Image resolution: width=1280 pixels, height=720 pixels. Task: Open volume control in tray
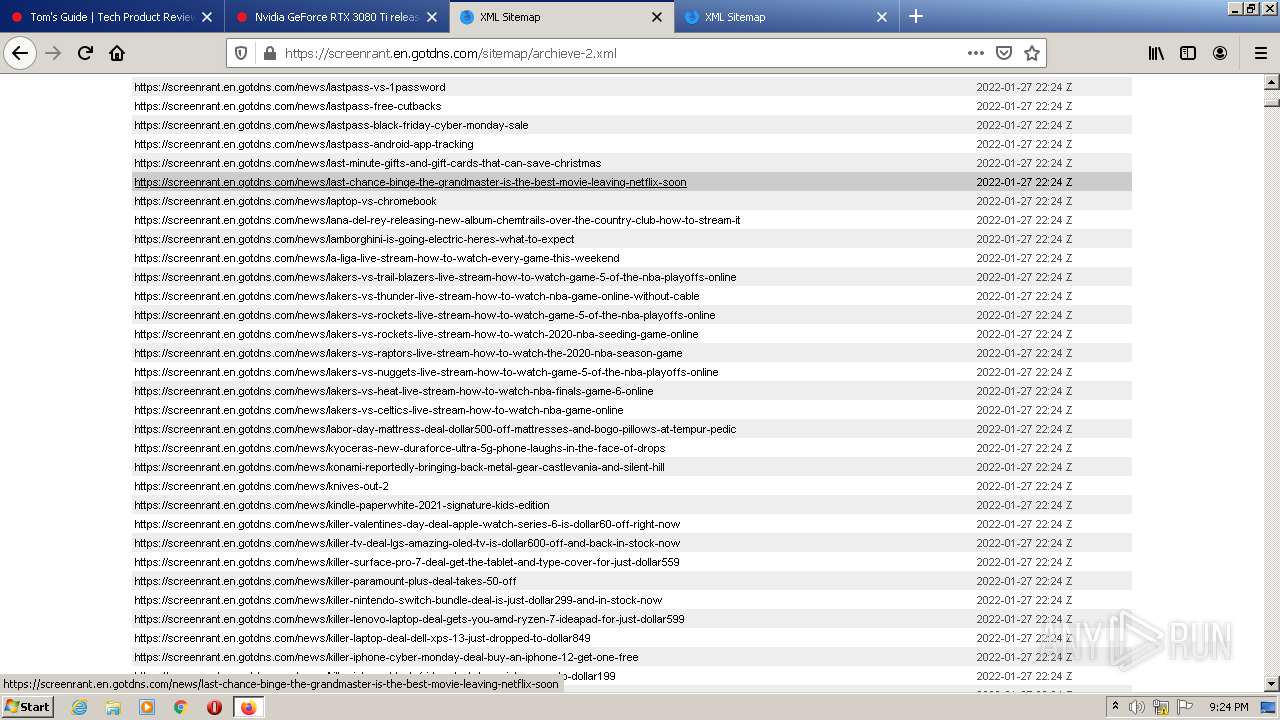point(1137,707)
